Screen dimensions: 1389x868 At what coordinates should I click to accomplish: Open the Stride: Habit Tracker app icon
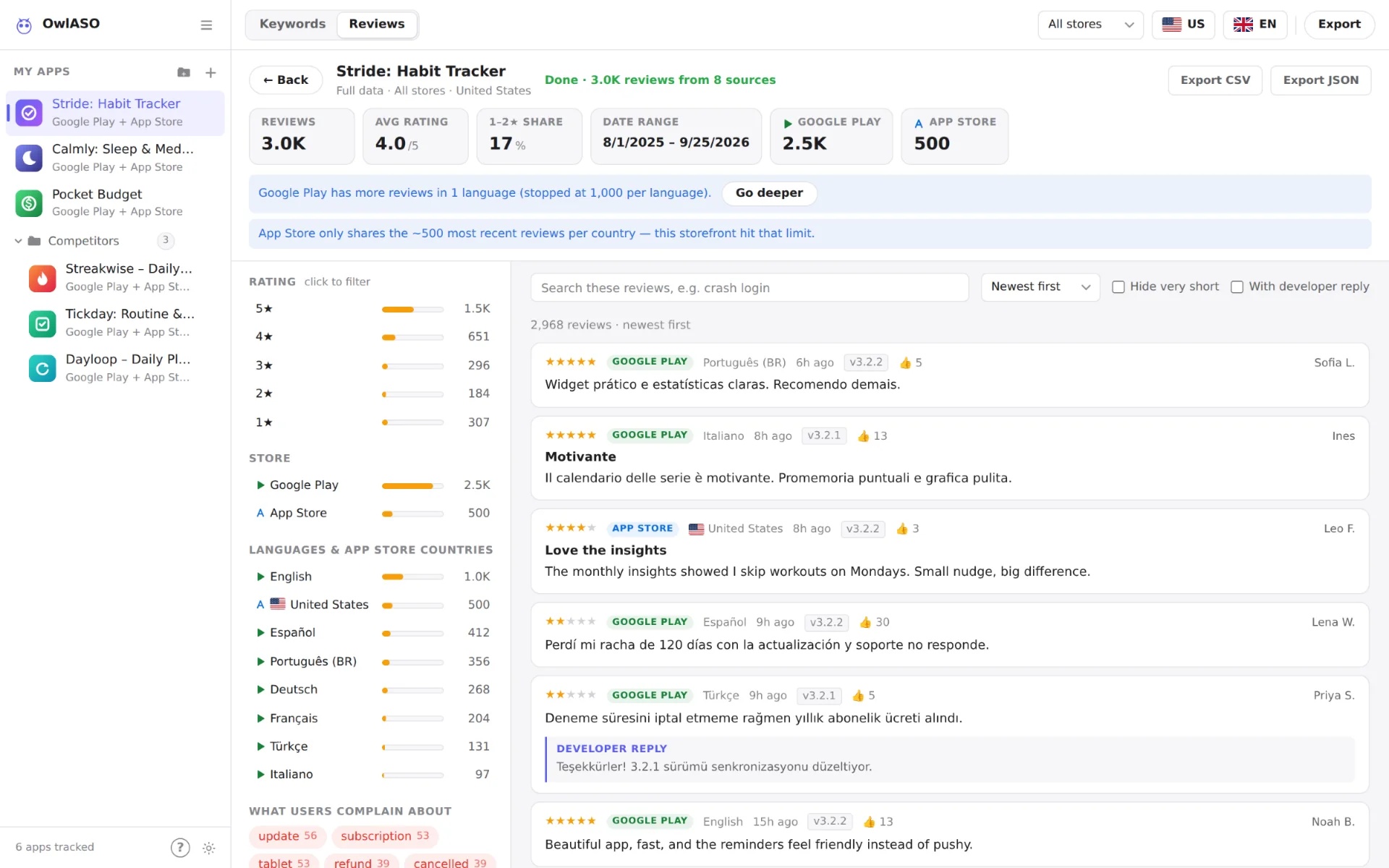pos(29,113)
